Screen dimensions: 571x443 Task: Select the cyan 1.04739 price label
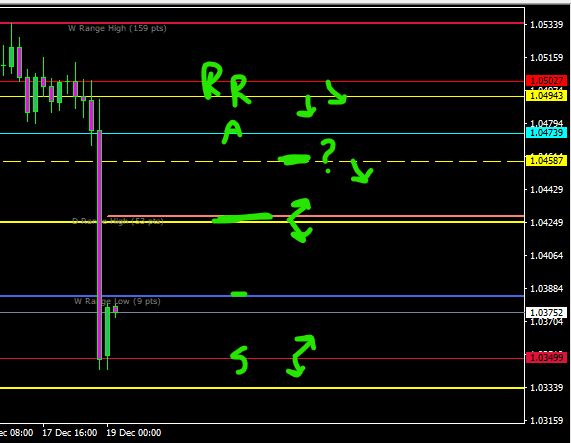click(546, 133)
